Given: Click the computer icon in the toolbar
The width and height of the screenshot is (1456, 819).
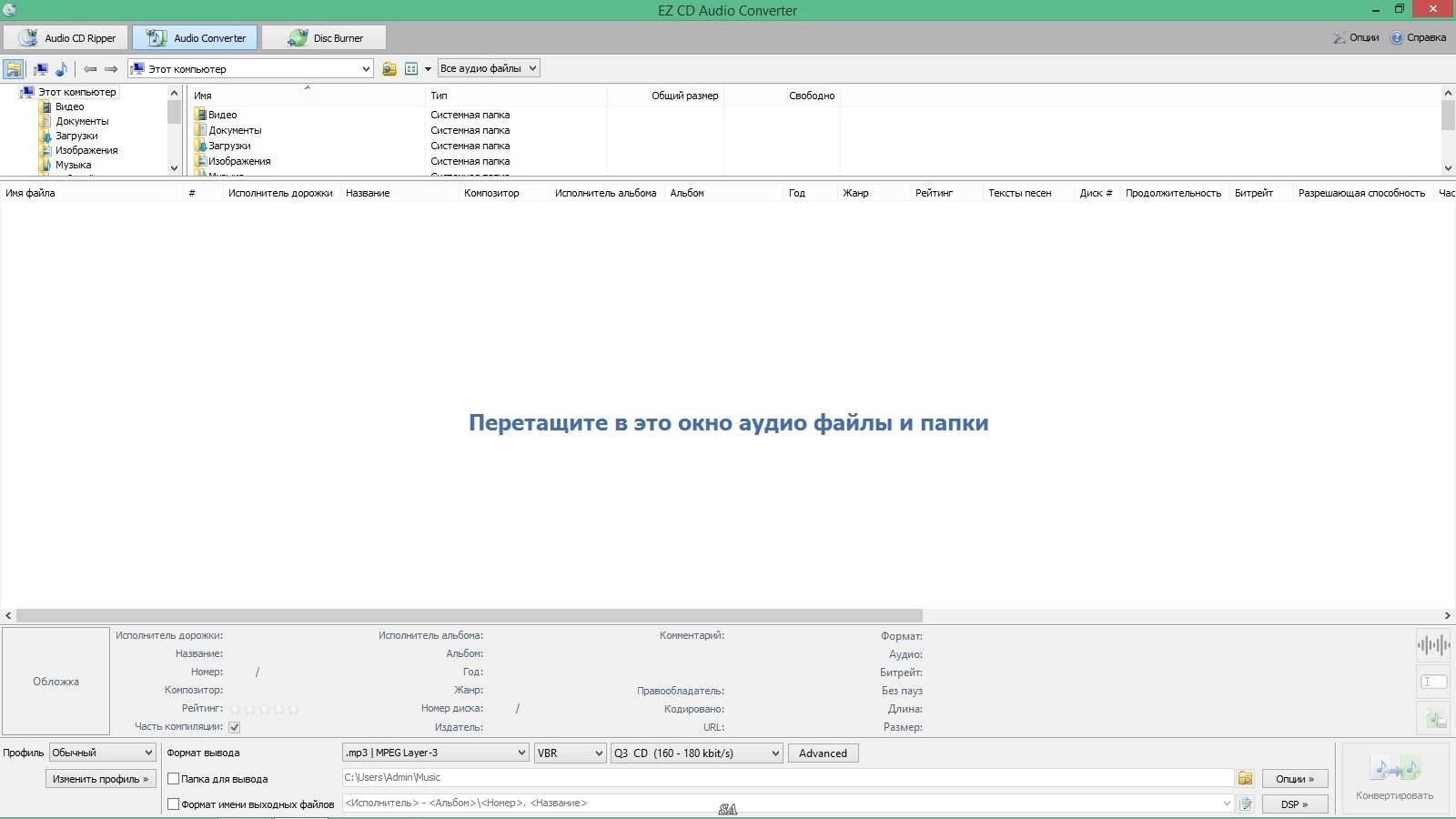Looking at the screenshot, I should click(x=41, y=69).
